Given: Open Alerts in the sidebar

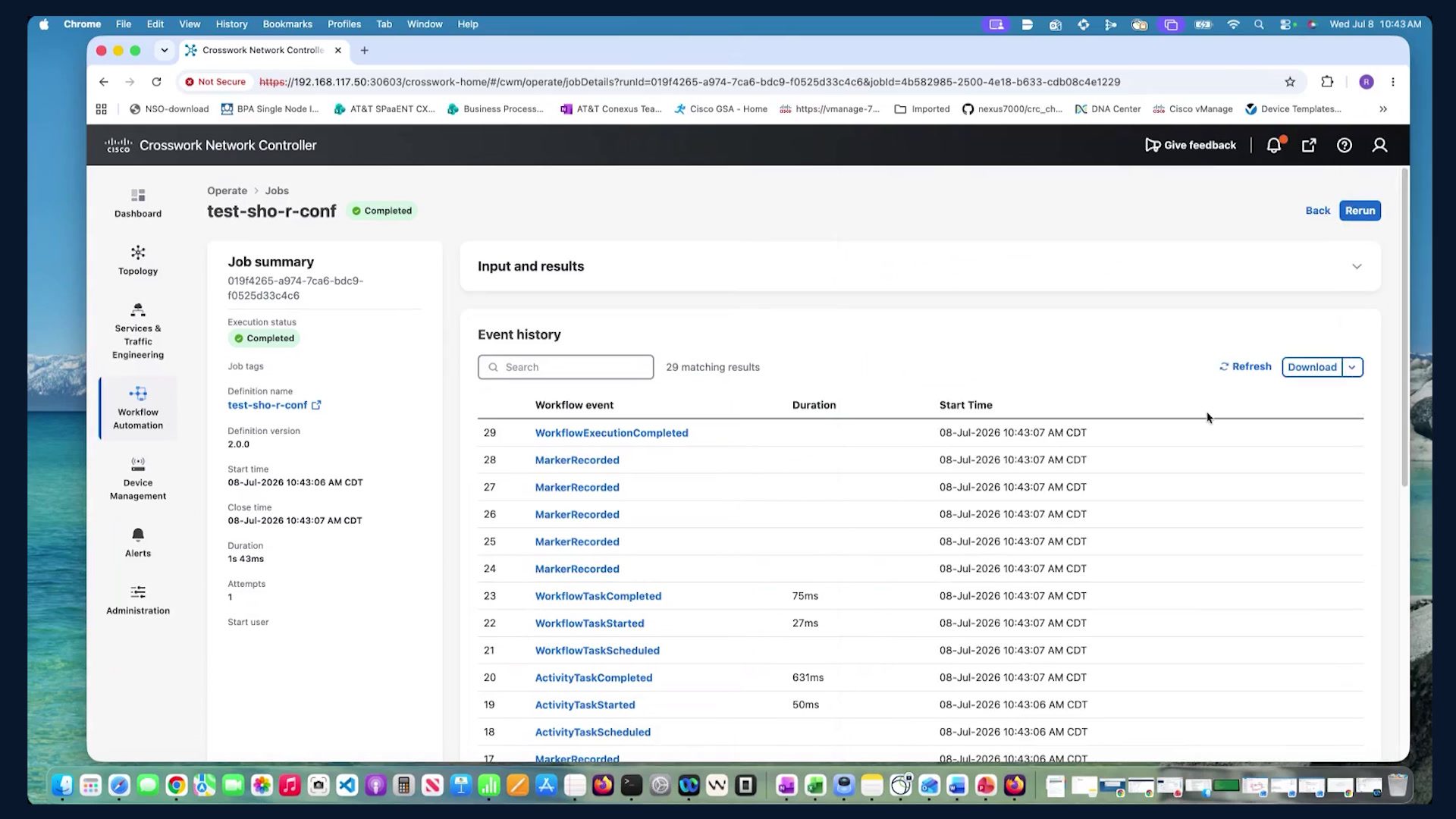Looking at the screenshot, I should click(138, 543).
